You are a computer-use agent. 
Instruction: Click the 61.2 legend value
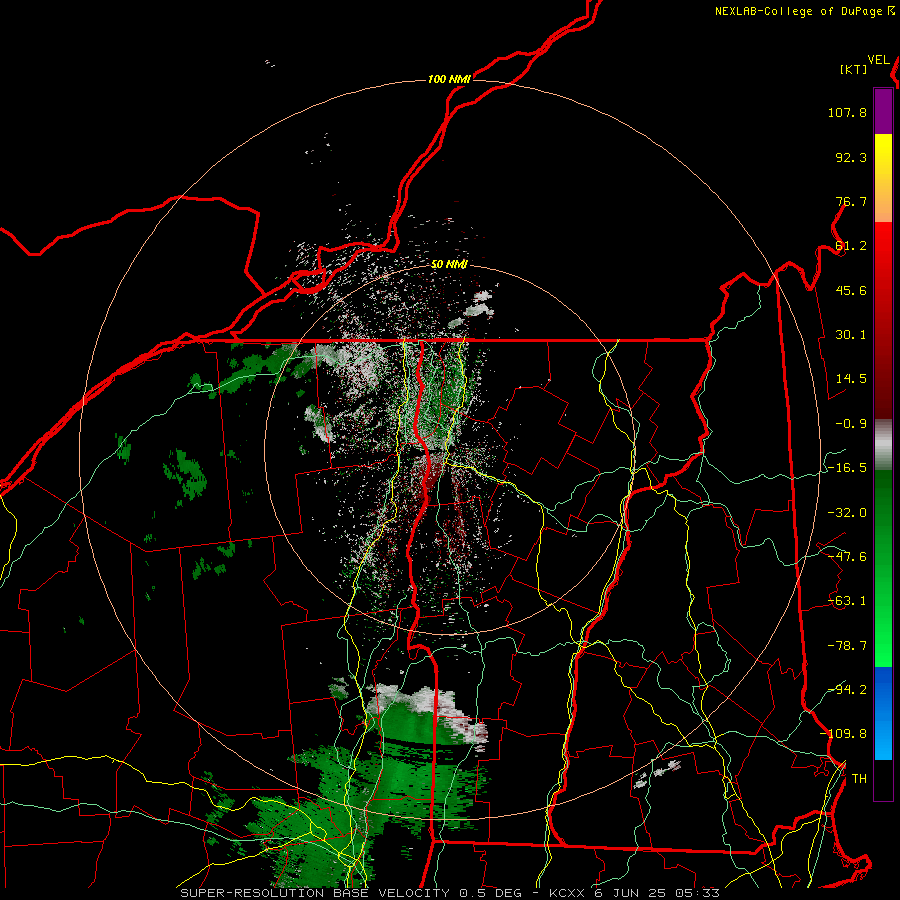tap(851, 246)
